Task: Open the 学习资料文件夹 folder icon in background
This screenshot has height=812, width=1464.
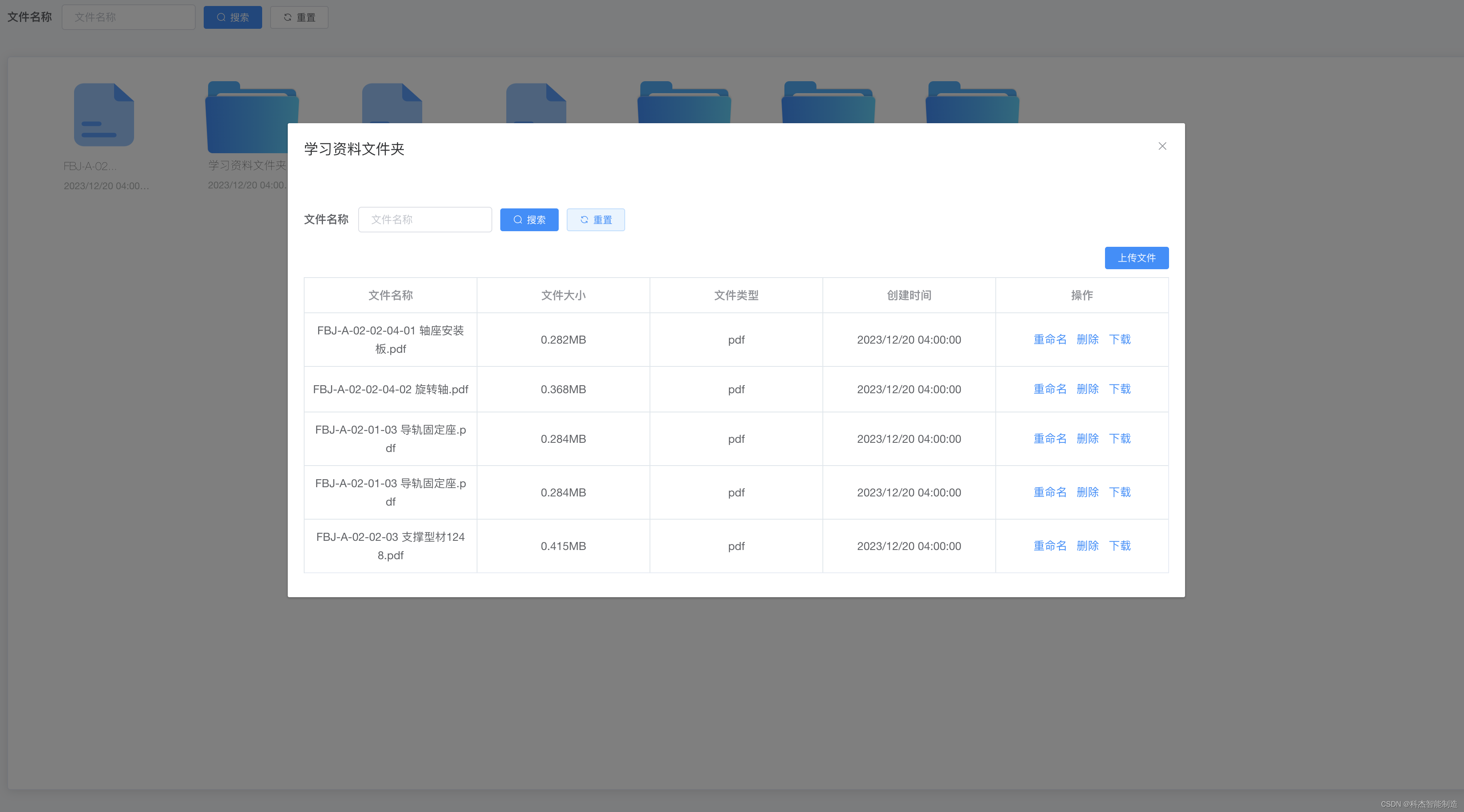Action: [247, 118]
